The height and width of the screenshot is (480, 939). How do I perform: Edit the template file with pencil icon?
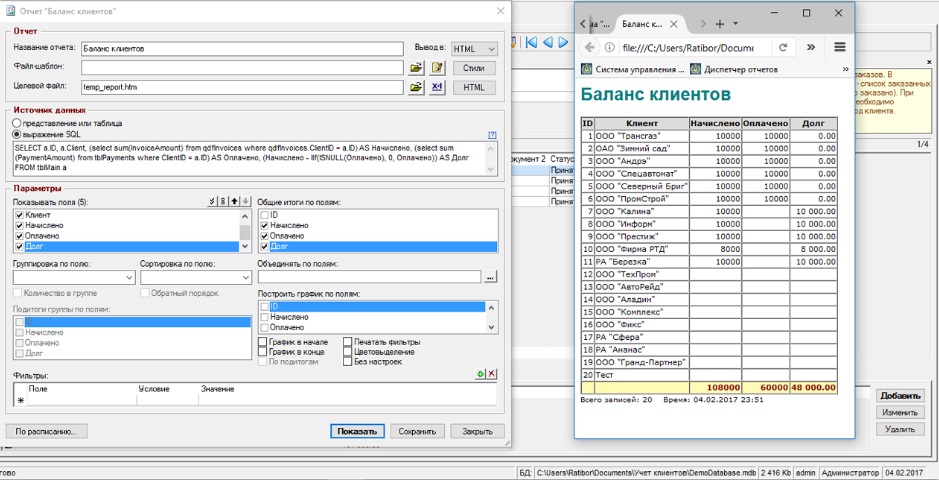tap(437, 68)
